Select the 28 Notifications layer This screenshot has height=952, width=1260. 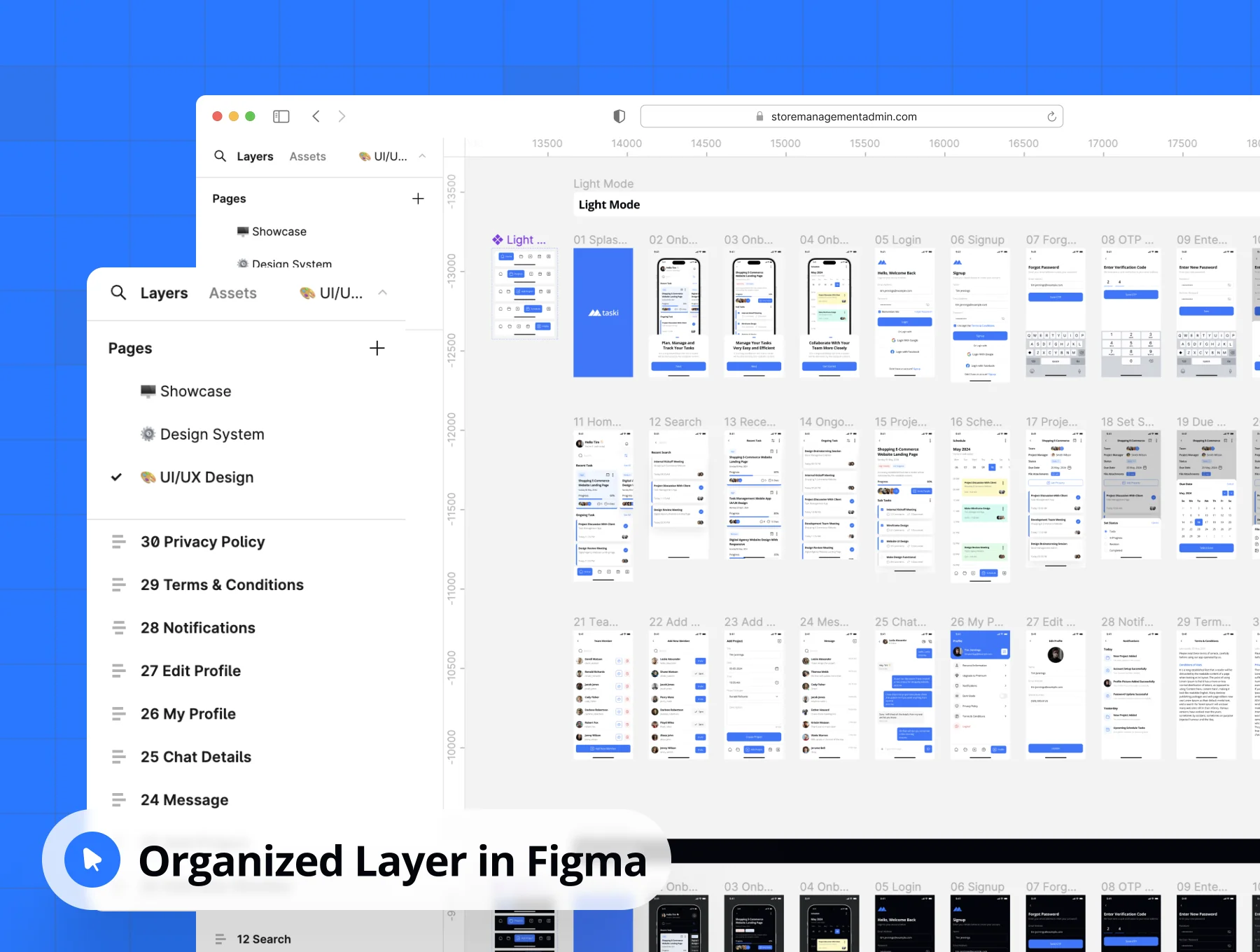click(x=197, y=628)
